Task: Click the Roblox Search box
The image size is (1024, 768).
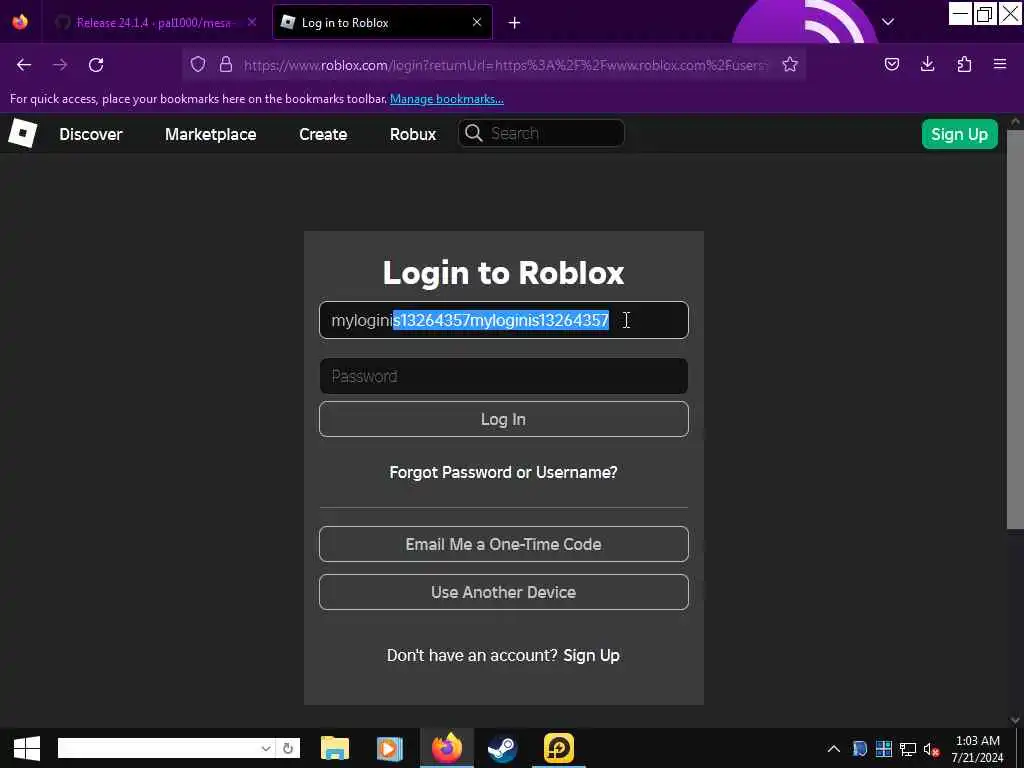Action: click(x=541, y=133)
